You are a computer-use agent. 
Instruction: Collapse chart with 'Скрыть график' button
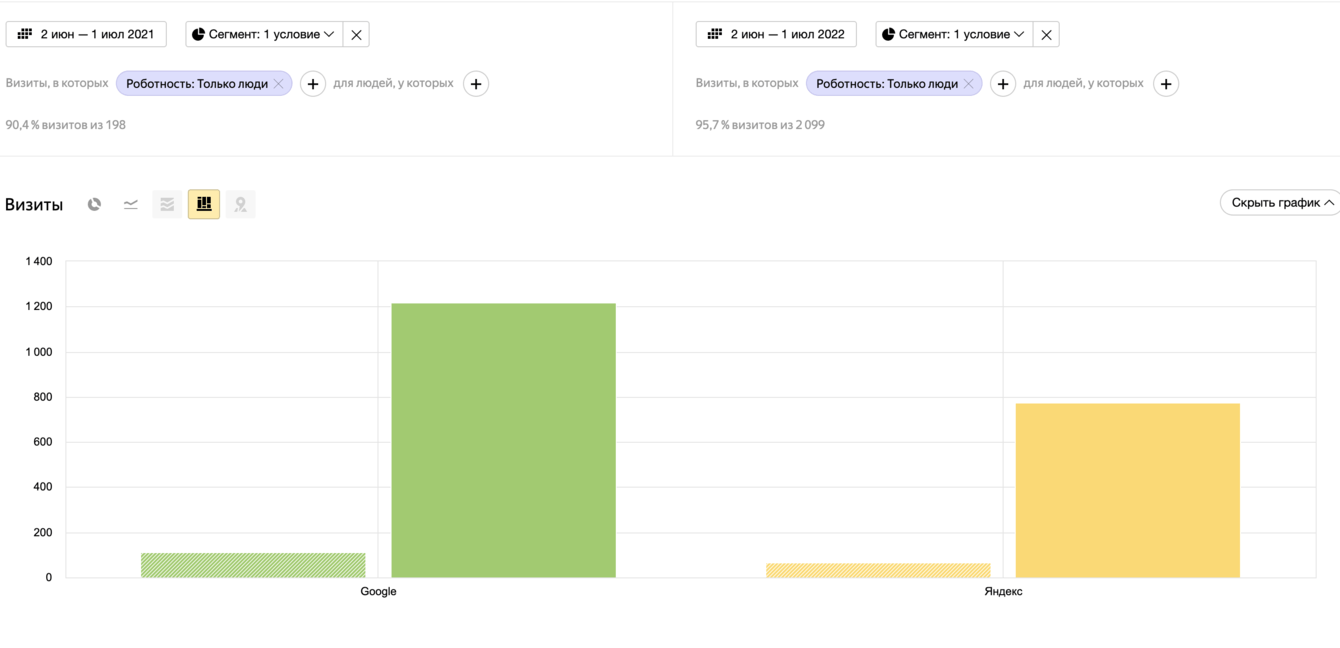1281,203
